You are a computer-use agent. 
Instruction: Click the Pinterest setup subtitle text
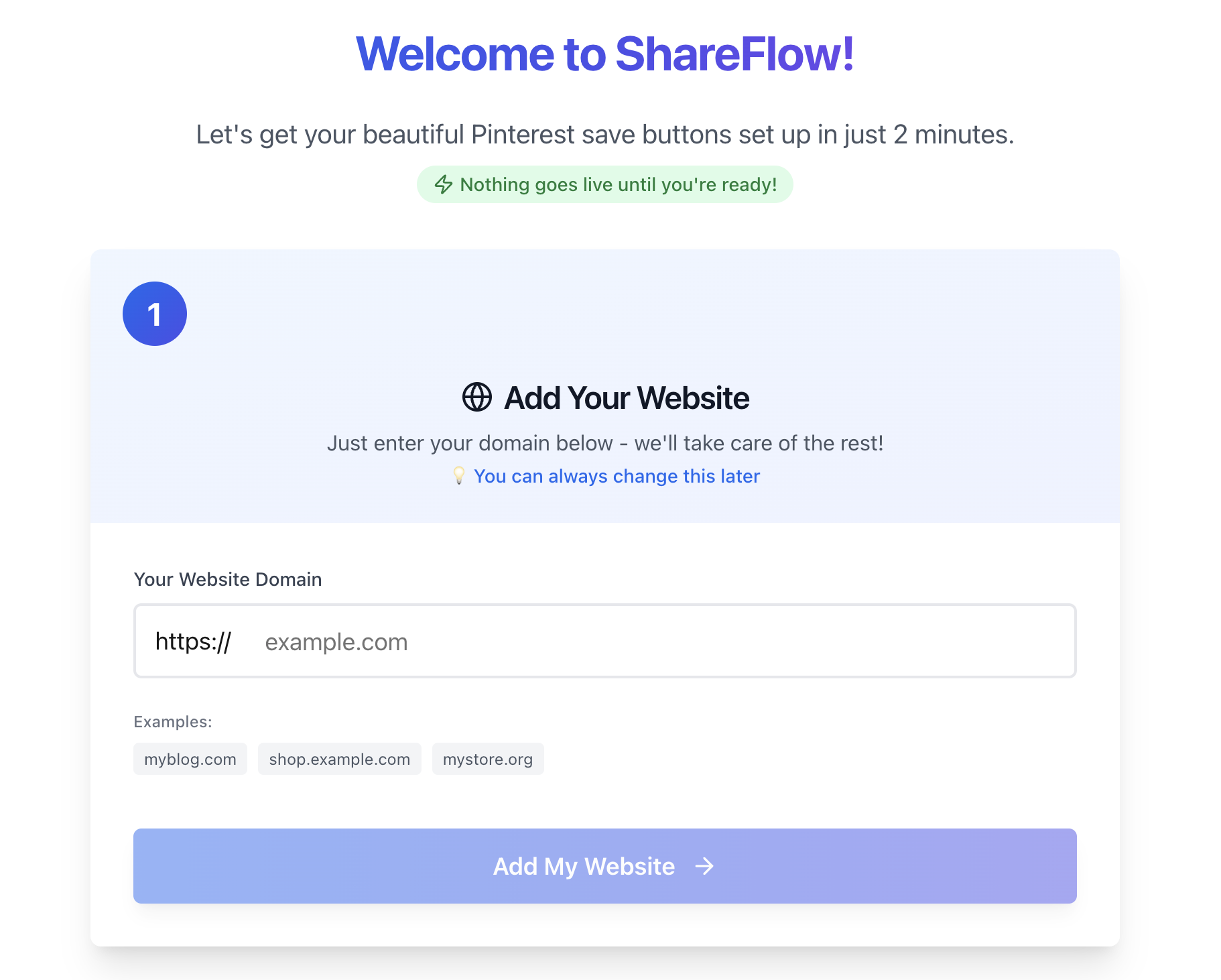(x=604, y=133)
